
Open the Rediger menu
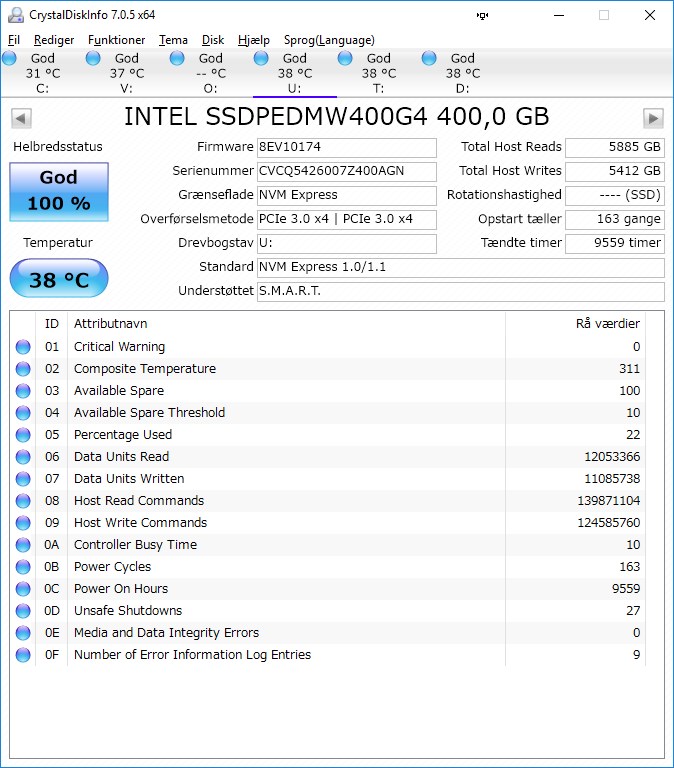pyautogui.click(x=54, y=40)
